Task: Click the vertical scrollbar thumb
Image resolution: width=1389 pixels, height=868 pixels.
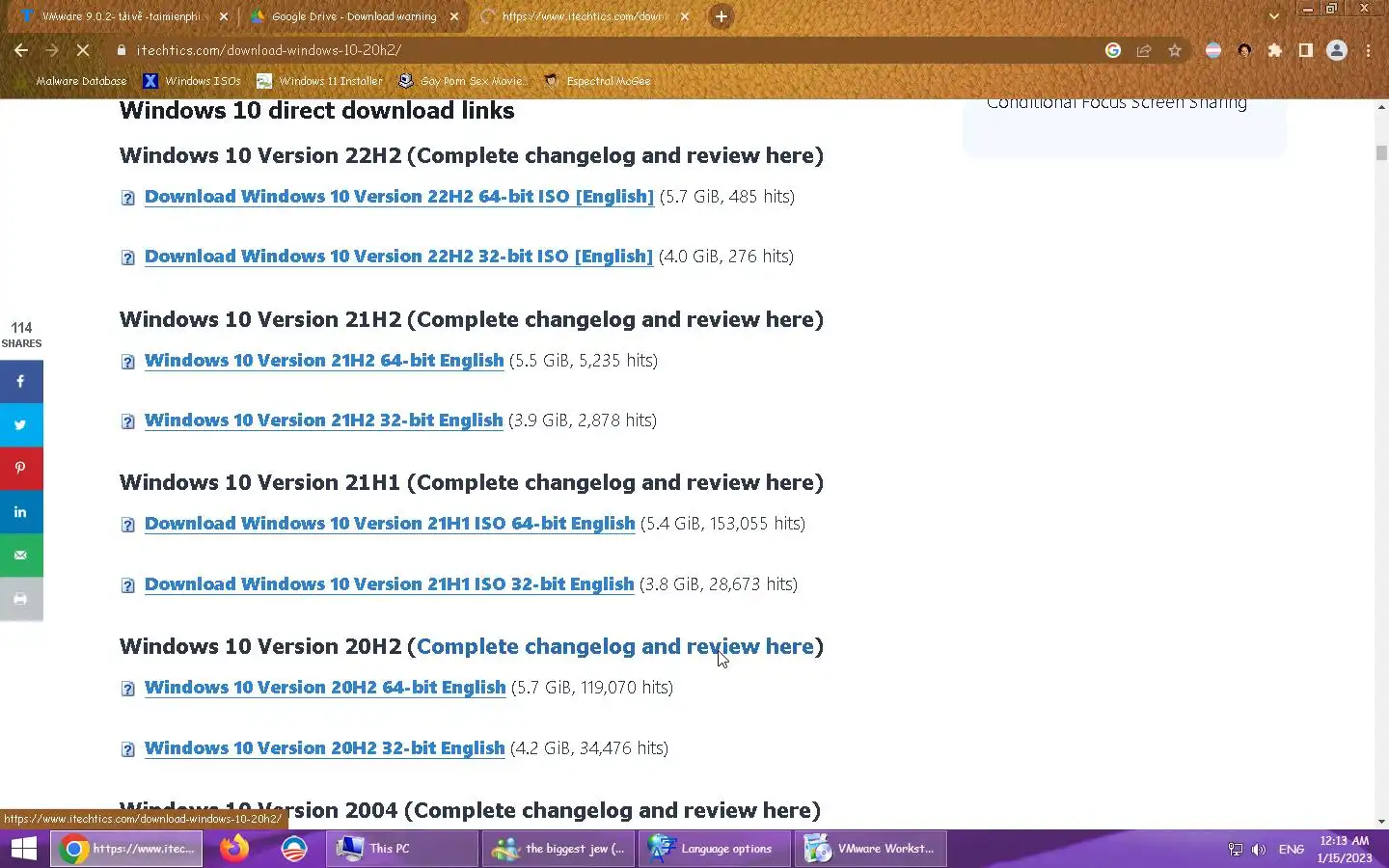Action: coord(1381,152)
